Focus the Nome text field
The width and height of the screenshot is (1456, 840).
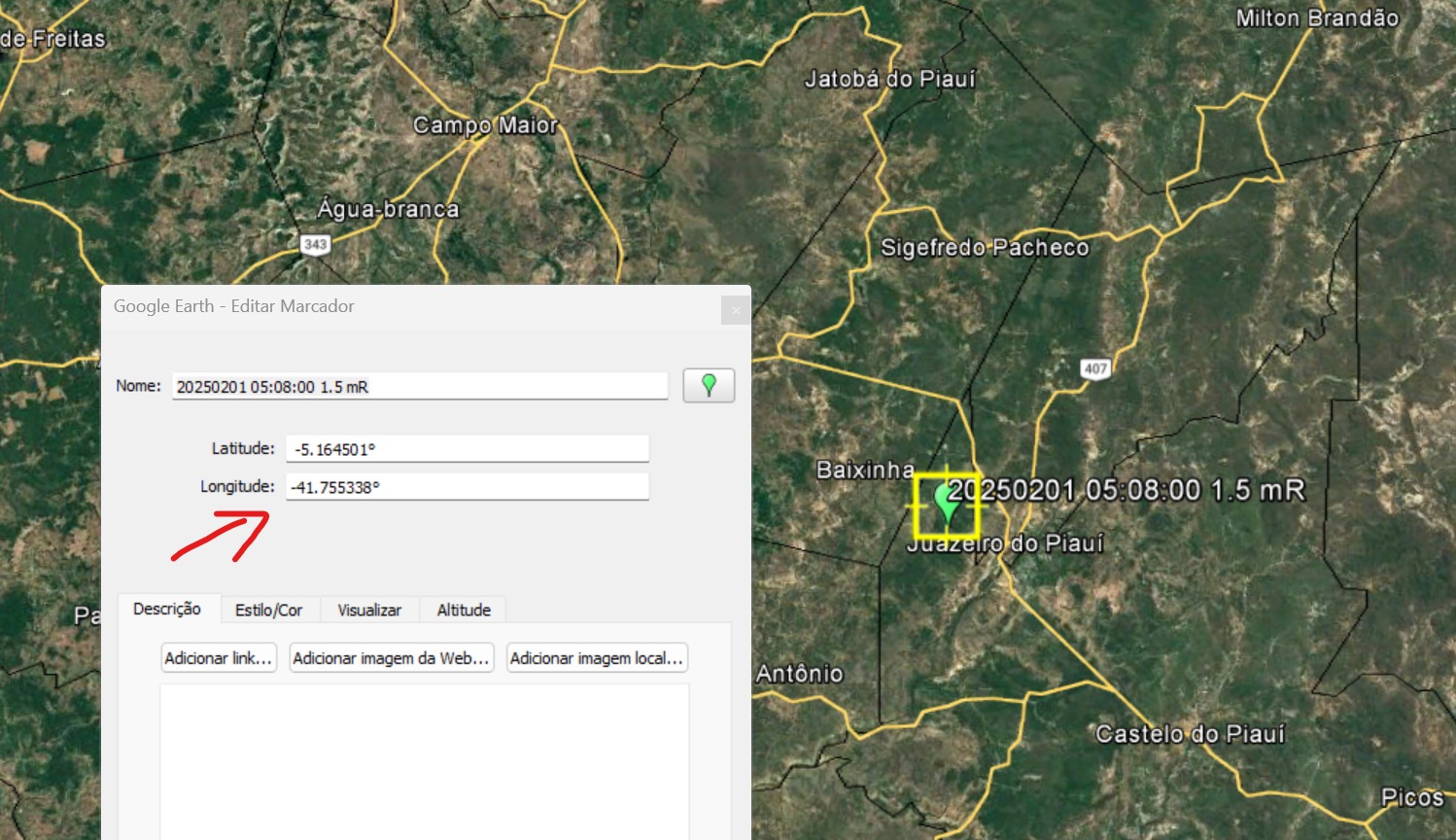420,387
